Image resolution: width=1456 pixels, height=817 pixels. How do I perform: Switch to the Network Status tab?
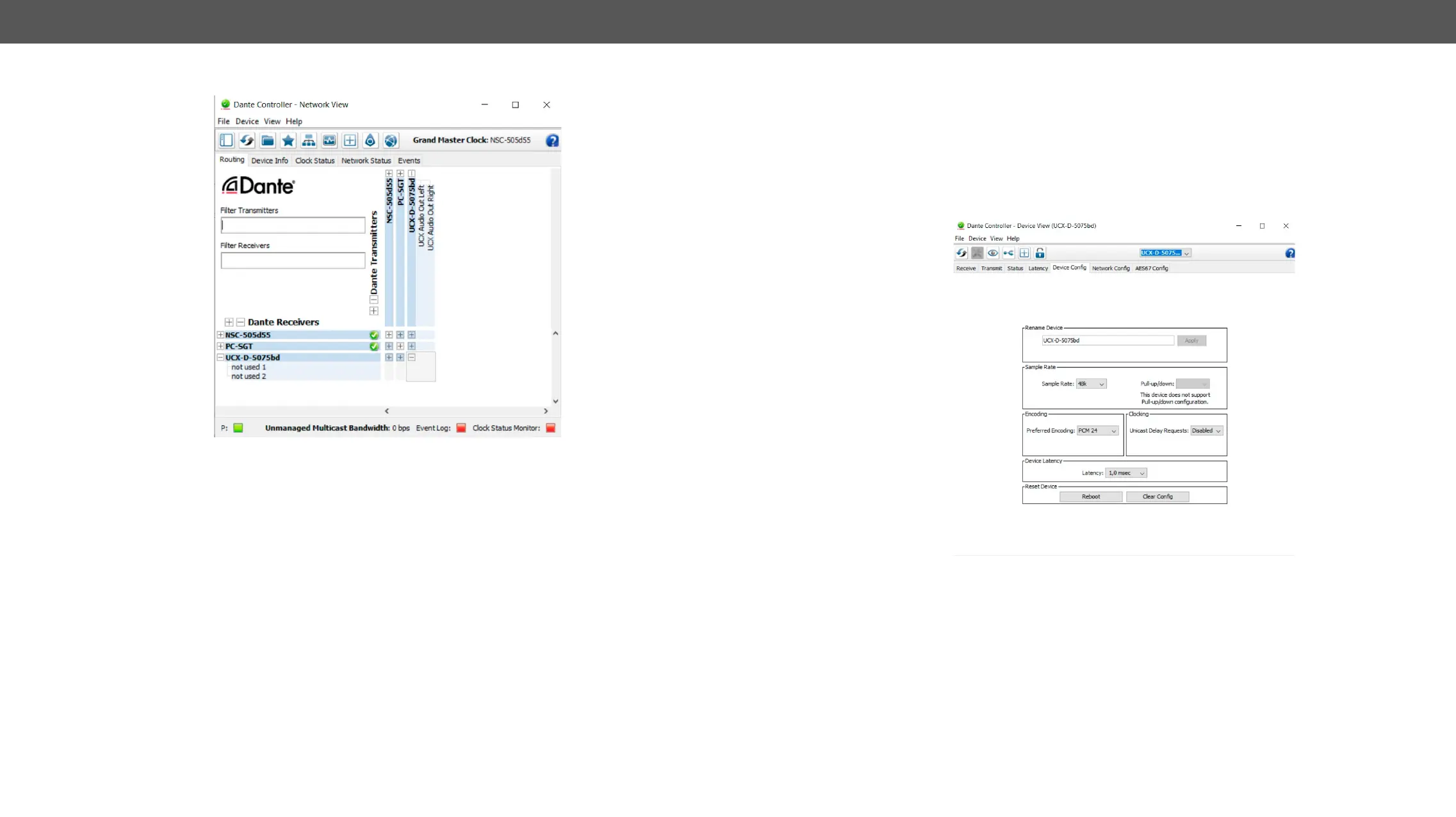tap(366, 161)
